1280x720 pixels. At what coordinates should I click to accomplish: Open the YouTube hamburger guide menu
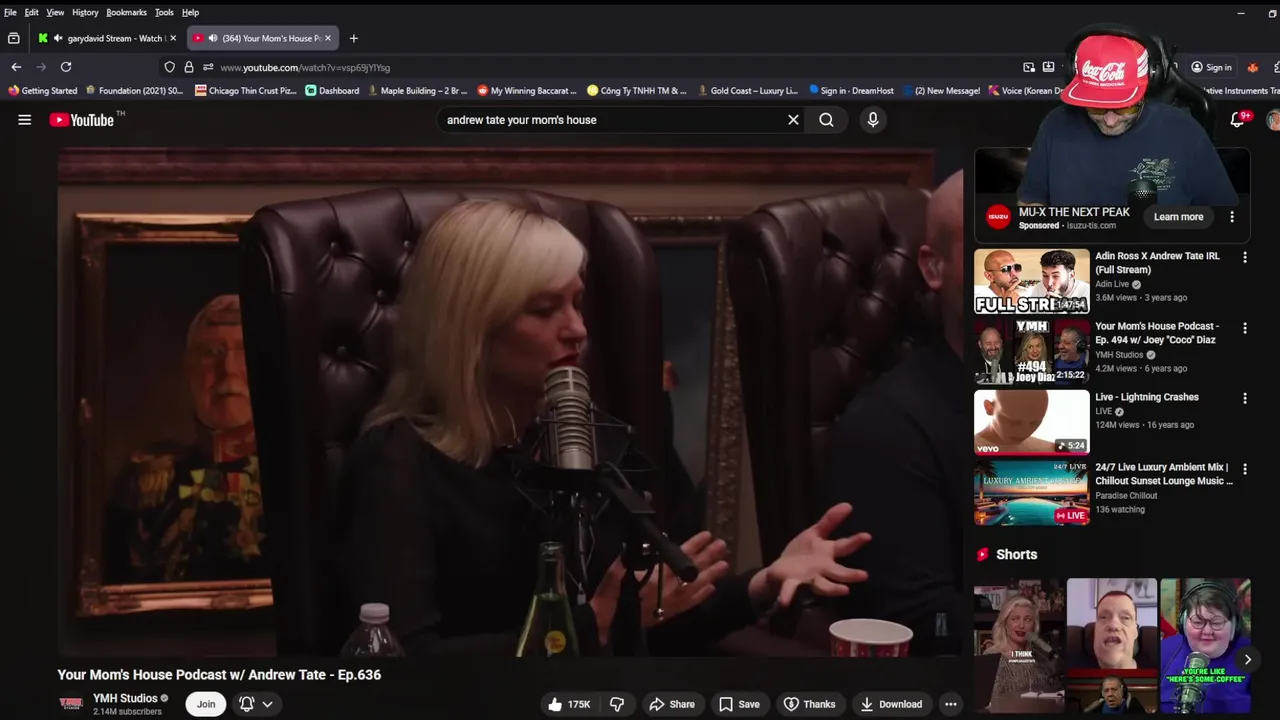[25, 120]
